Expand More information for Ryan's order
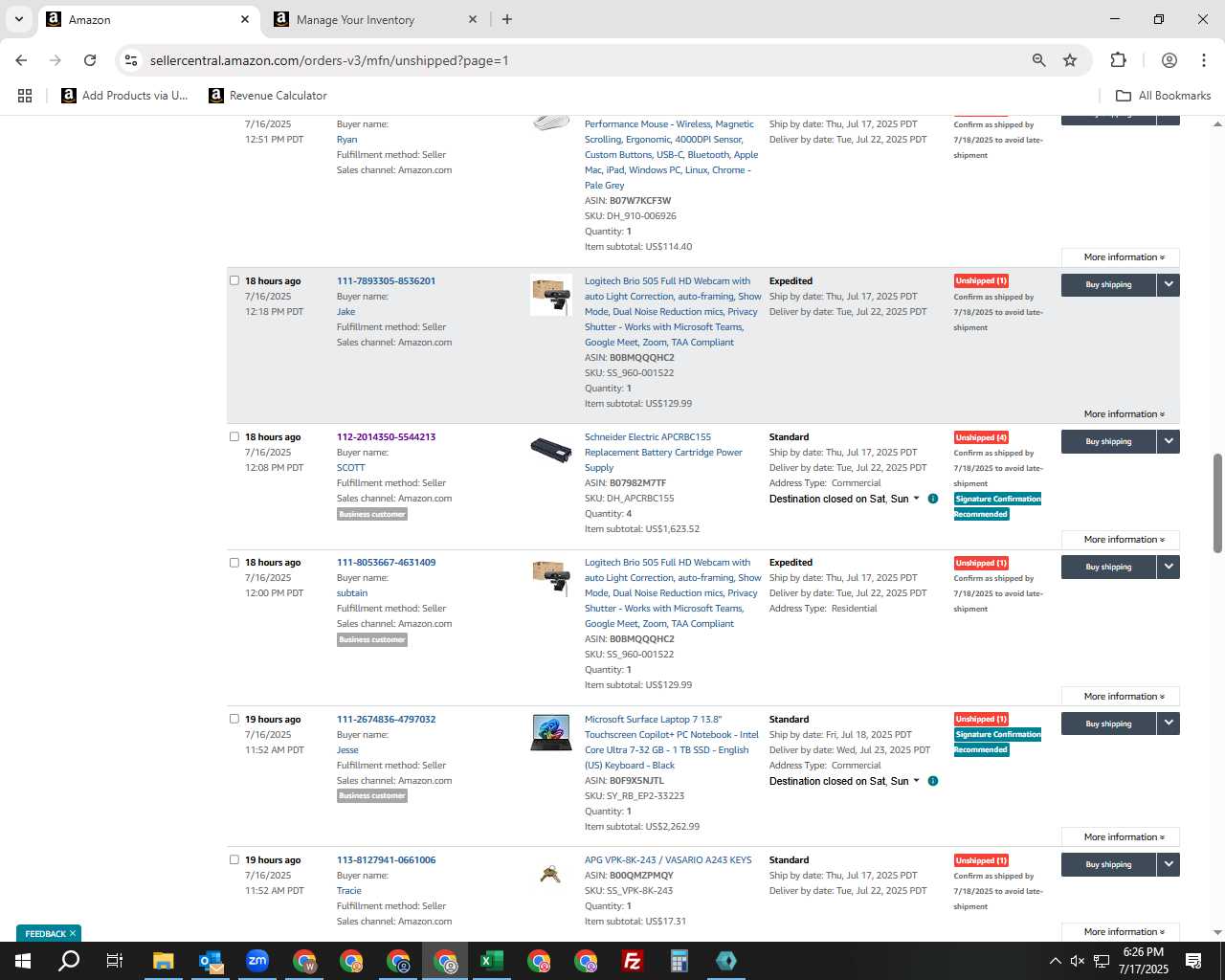The image size is (1225, 980). click(x=1121, y=257)
